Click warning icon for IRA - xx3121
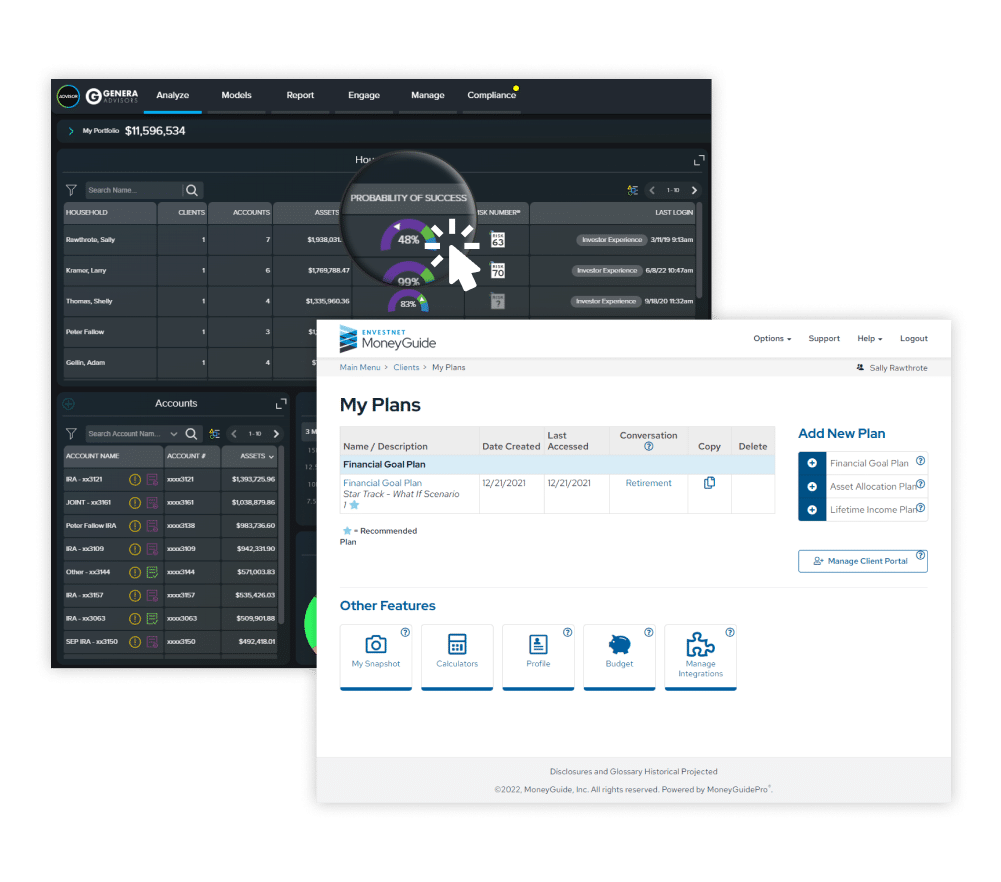 pyautogui.click(x=135, y=479)
